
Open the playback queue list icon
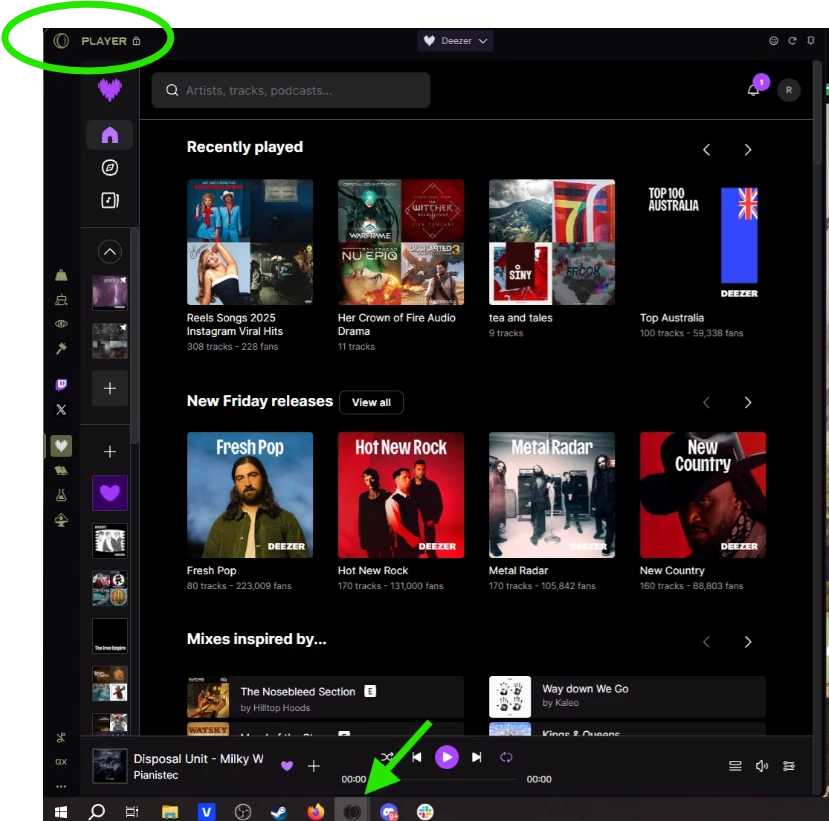(735, 766)
